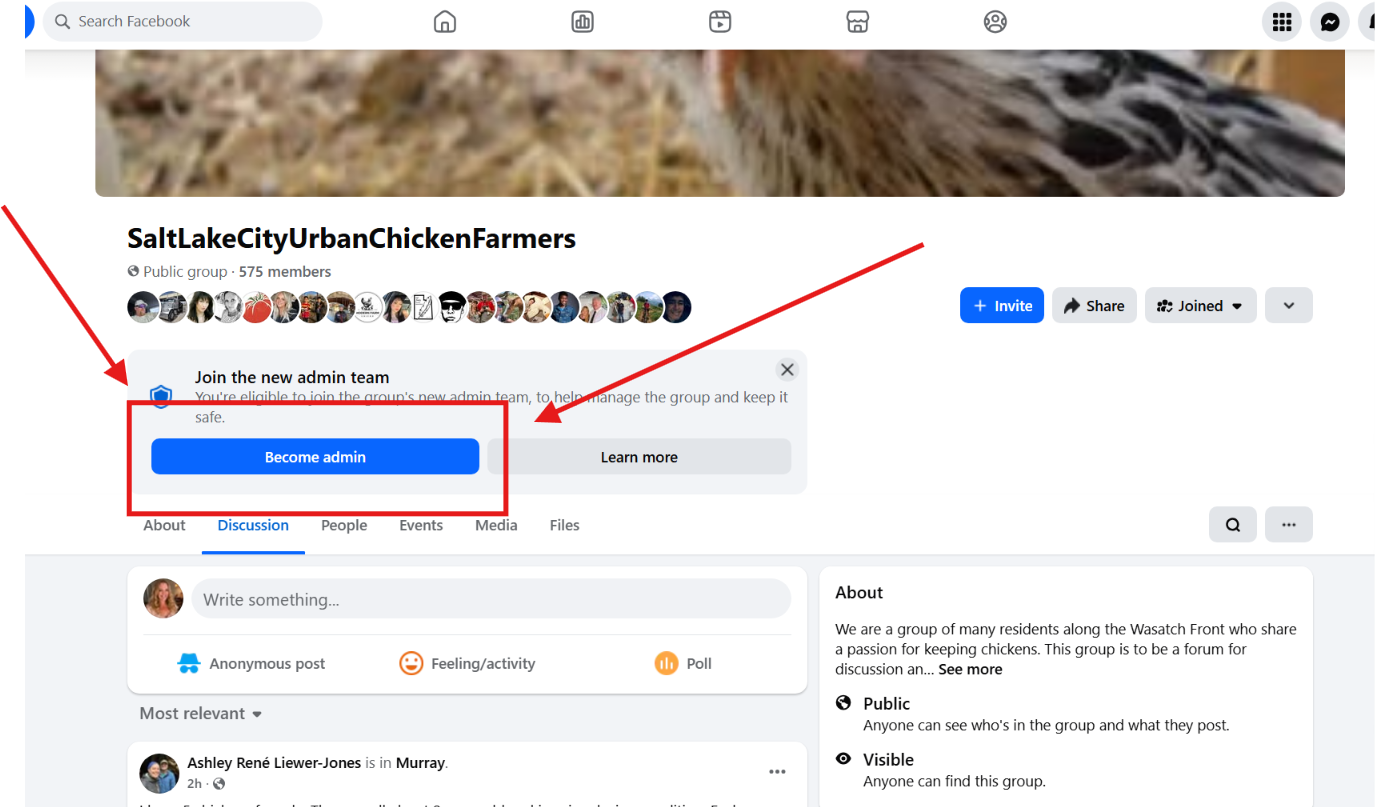The height and width of the screenshot is (807, 1375).
Task: Open the Most relevant sort dropdown
Action: 201,713
